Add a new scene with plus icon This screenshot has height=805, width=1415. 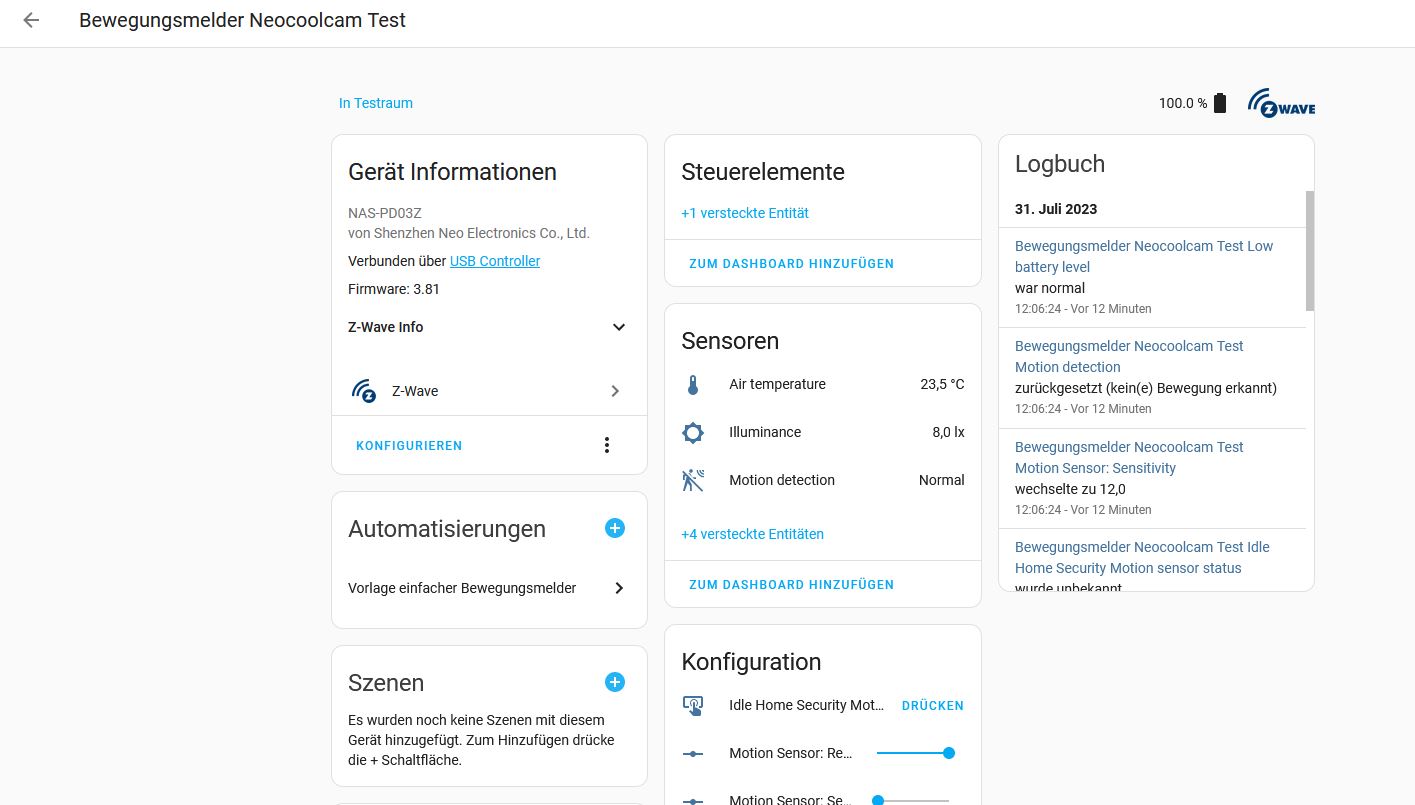tap(615, 682)
